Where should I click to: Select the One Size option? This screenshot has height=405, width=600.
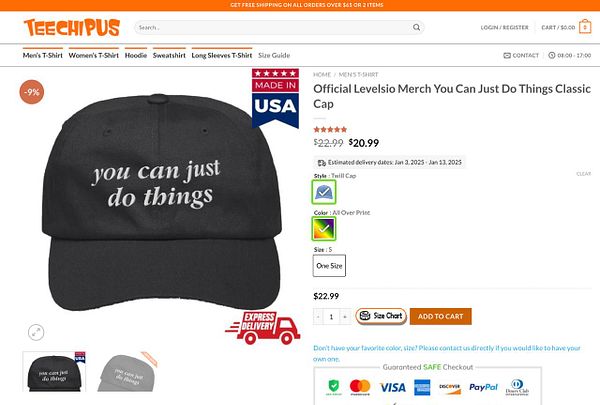(x=329, y=266)
